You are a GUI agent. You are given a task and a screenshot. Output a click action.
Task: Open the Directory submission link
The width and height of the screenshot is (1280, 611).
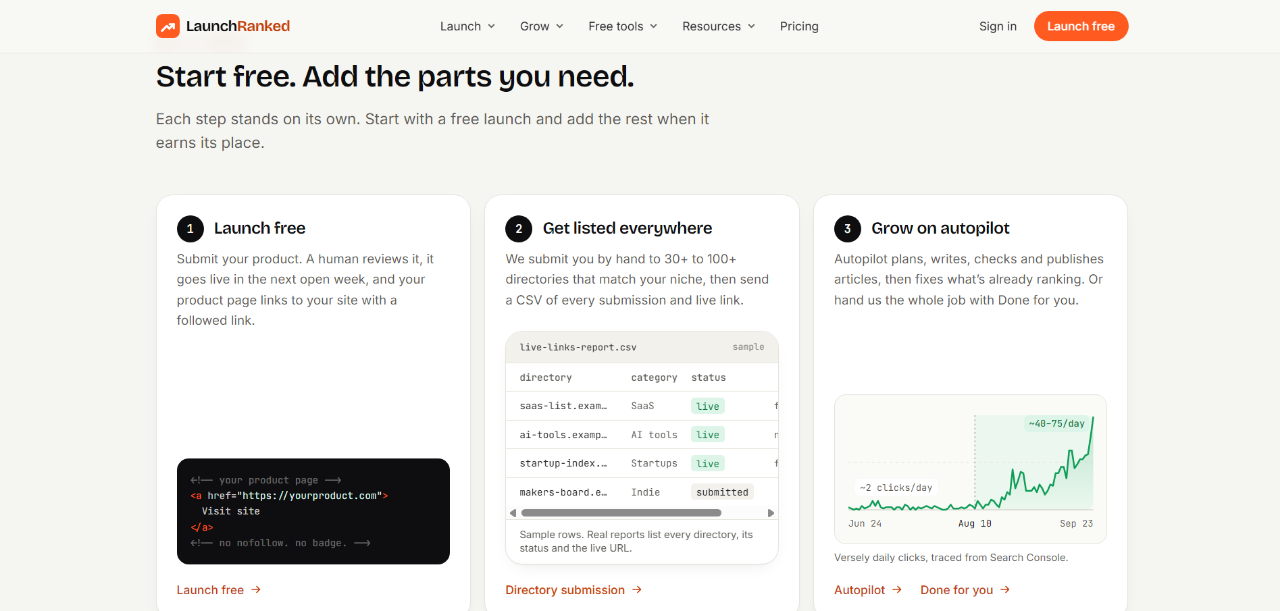[574, 590]
